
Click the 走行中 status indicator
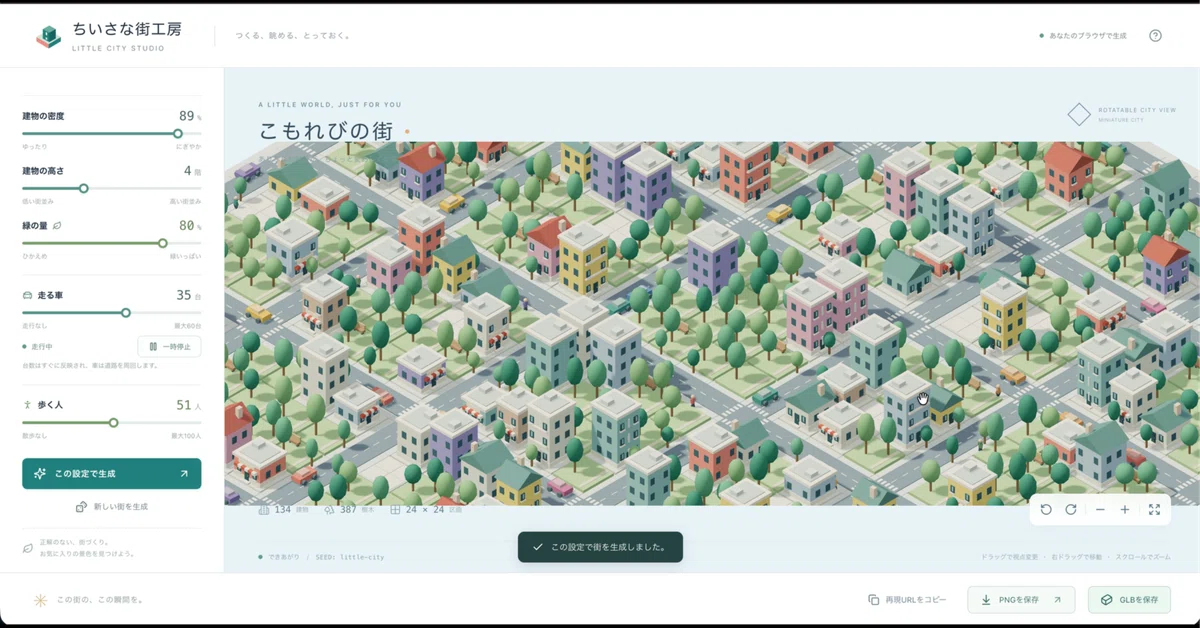click(x=39, y=346)
